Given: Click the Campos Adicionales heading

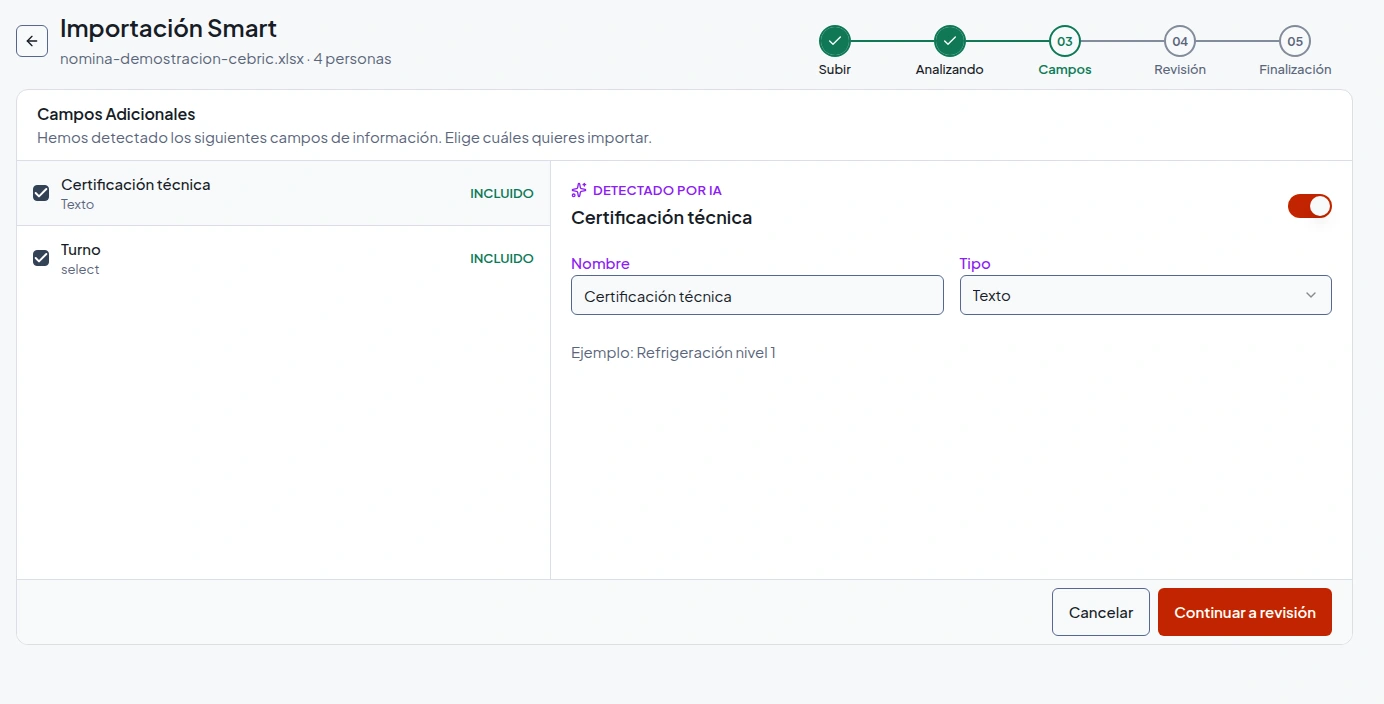Looking at the screenshot, I should click(116, 114).
